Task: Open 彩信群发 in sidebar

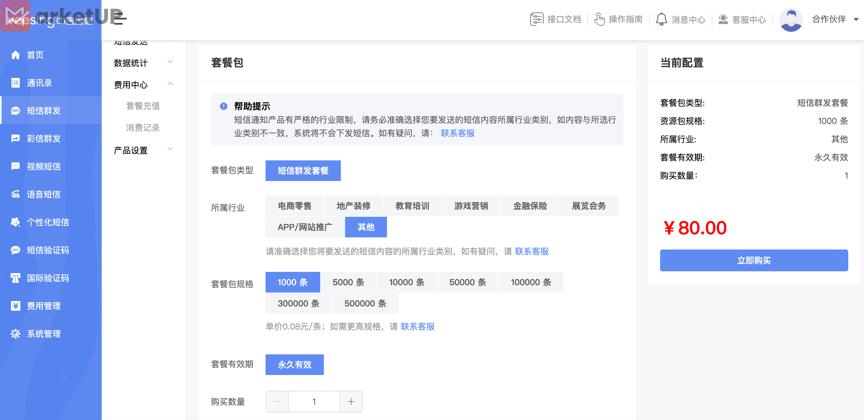Action: [x=51, y=138]
